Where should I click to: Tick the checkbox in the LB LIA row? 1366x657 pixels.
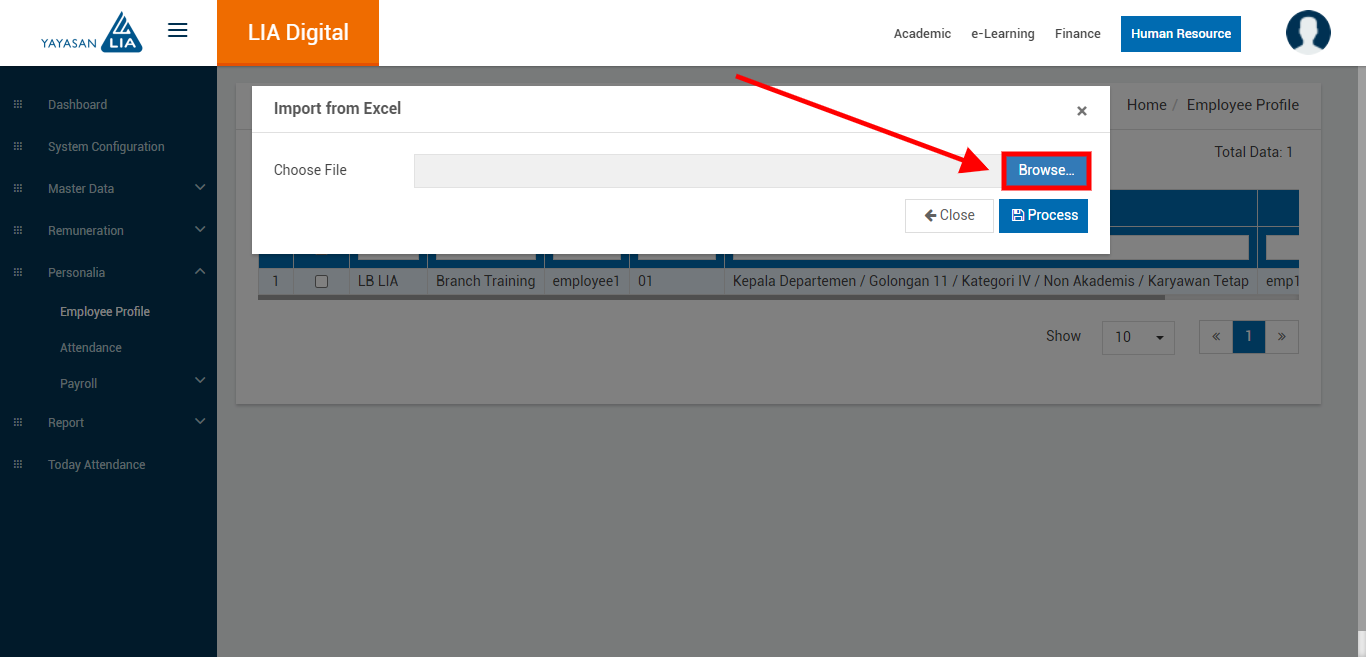tap(321, 282)
